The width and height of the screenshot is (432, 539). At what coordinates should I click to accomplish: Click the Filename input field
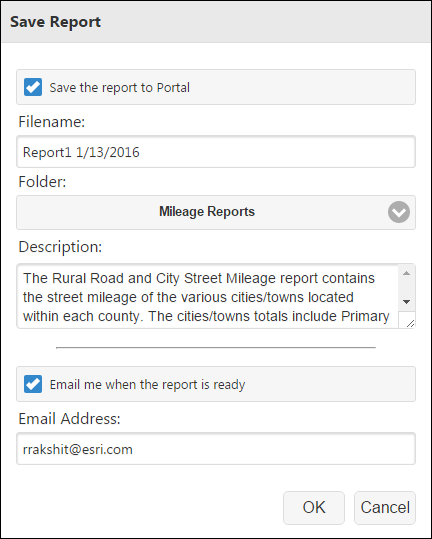216,152
